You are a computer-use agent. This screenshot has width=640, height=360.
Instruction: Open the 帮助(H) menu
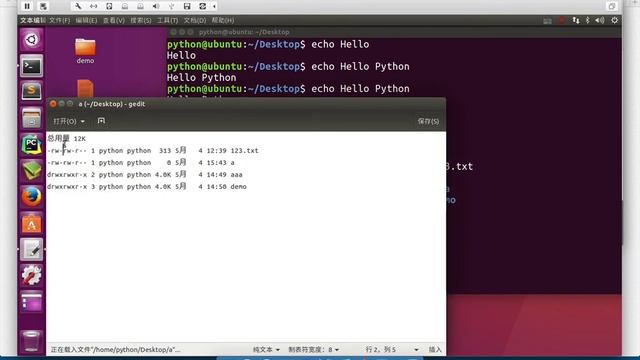point(223,20)
